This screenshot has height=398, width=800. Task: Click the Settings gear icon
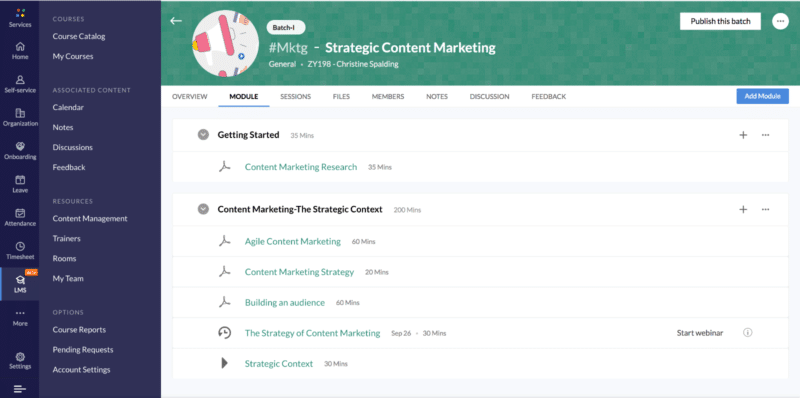point(20,357)
